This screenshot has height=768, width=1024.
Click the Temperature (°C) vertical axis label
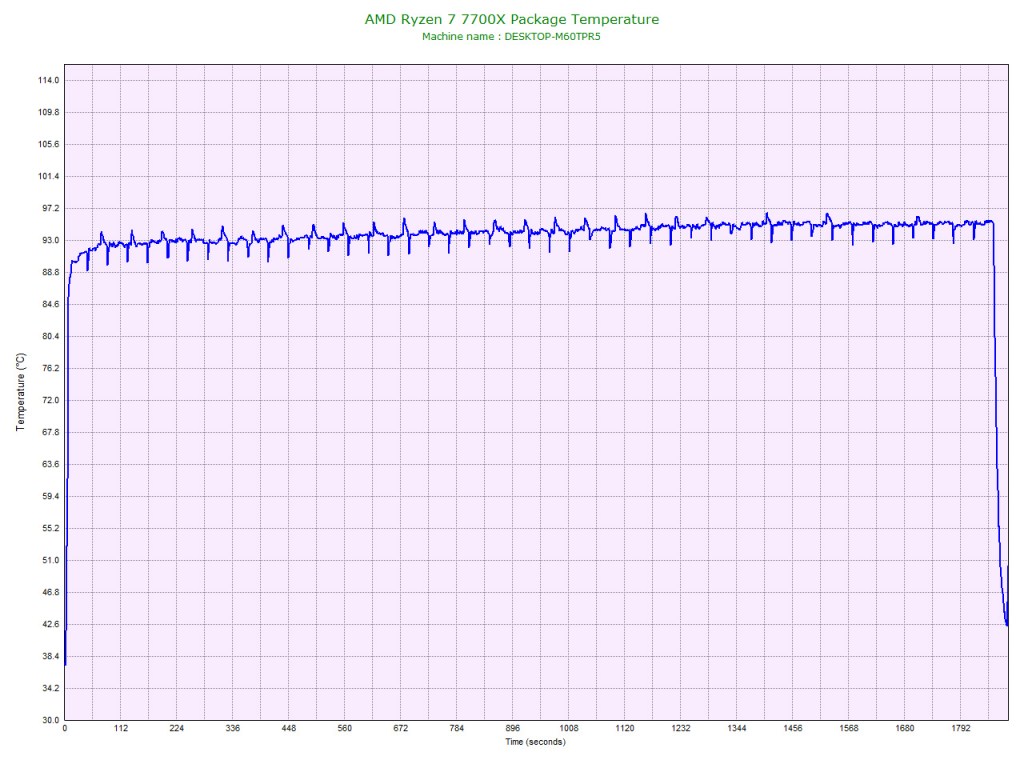(20, 392)
